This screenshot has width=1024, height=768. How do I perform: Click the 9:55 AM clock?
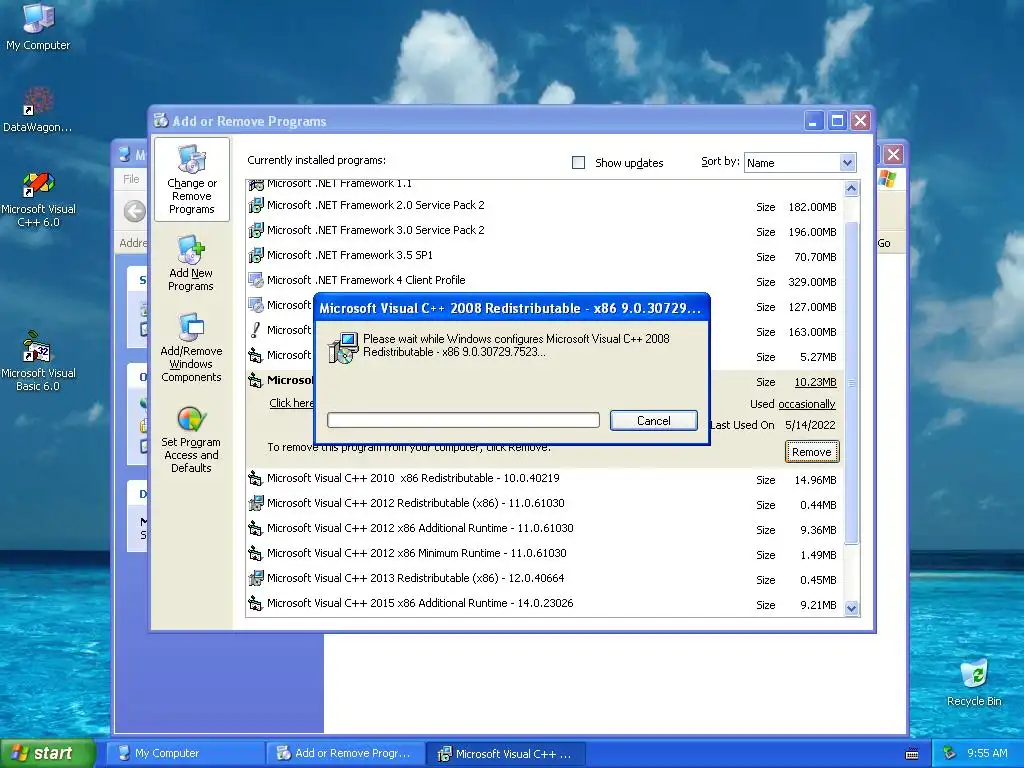tap(987, 753)
